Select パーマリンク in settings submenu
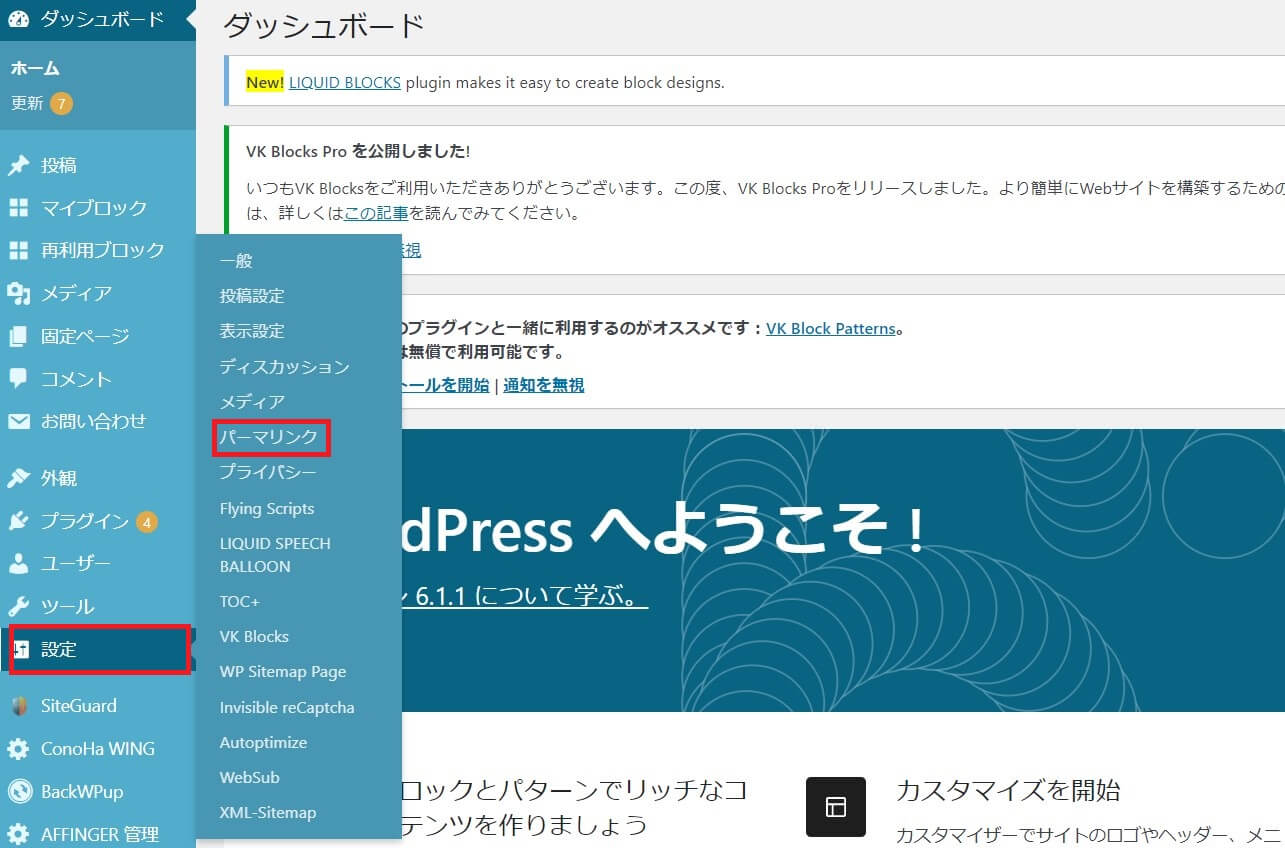The height and width of the screenshot is (848, 1285). click(x=269, y=437)
